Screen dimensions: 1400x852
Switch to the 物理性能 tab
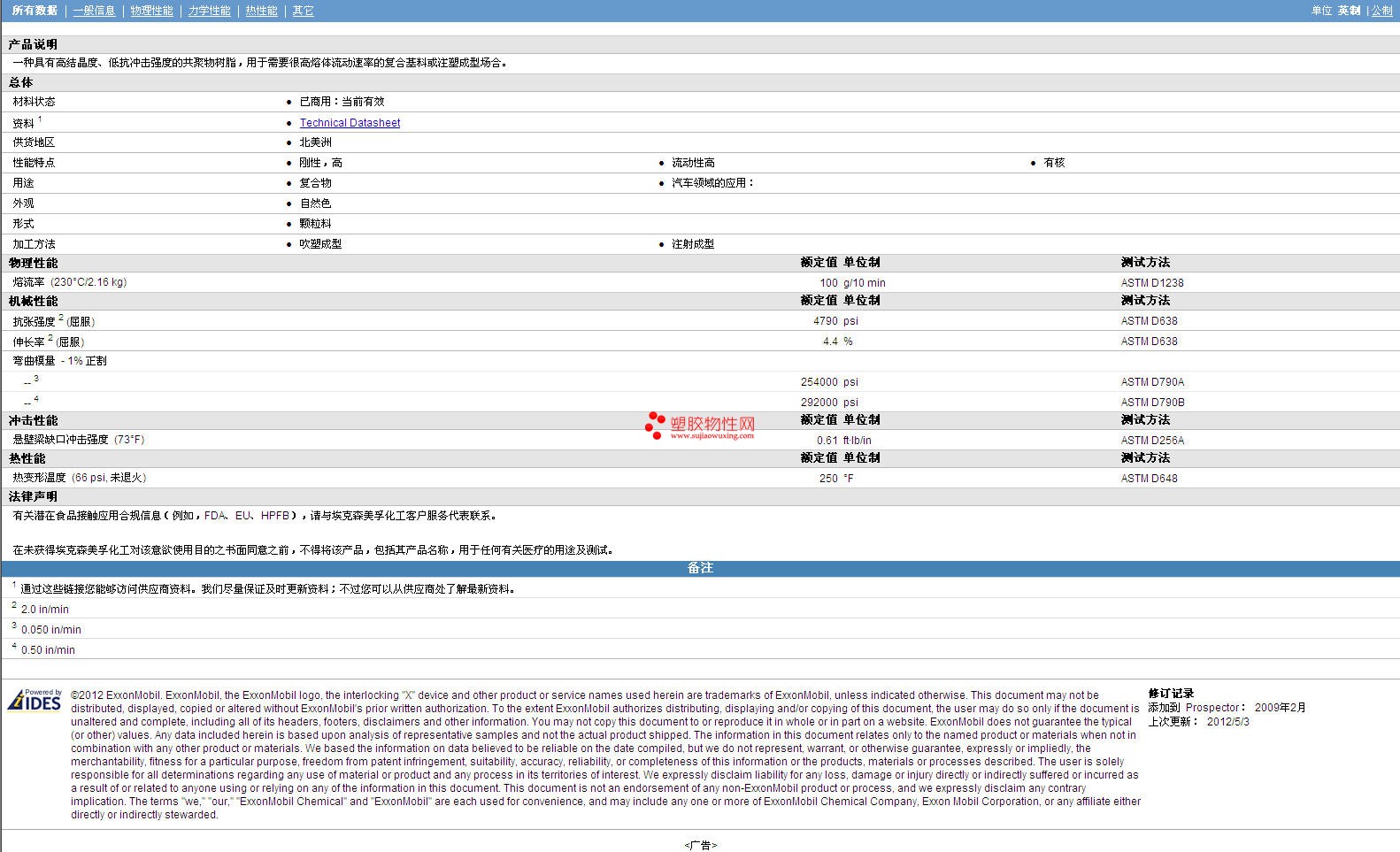[x=151, y=11]
